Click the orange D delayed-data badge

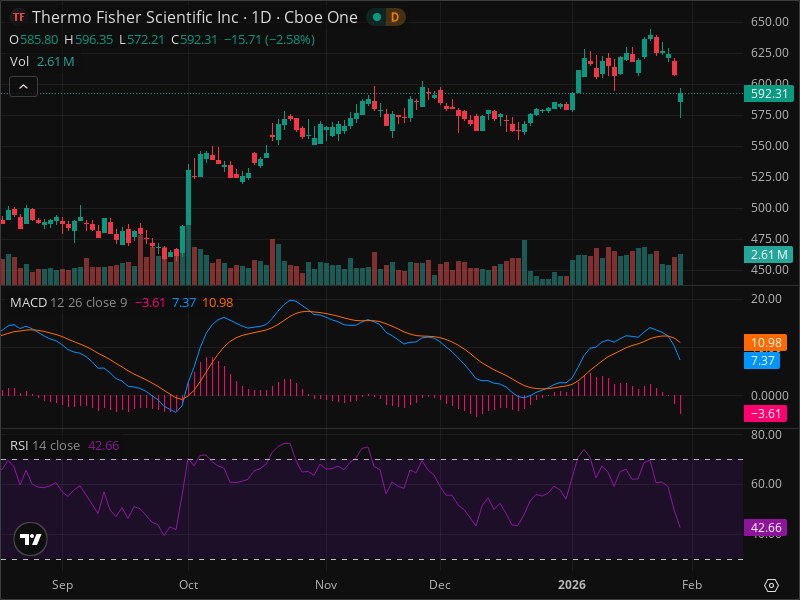(x=394, y=17)
